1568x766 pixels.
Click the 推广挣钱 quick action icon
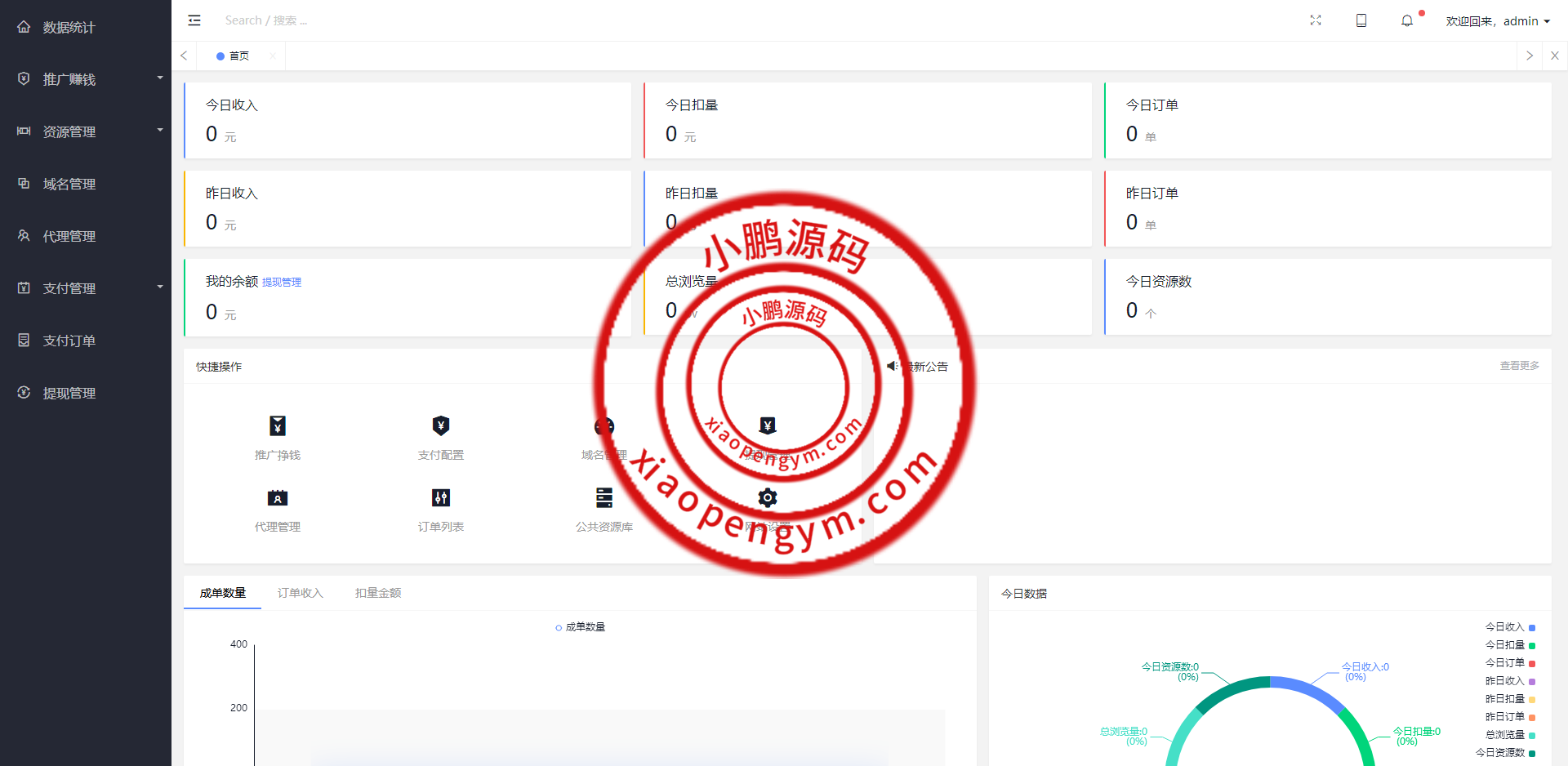click(278, 425)
